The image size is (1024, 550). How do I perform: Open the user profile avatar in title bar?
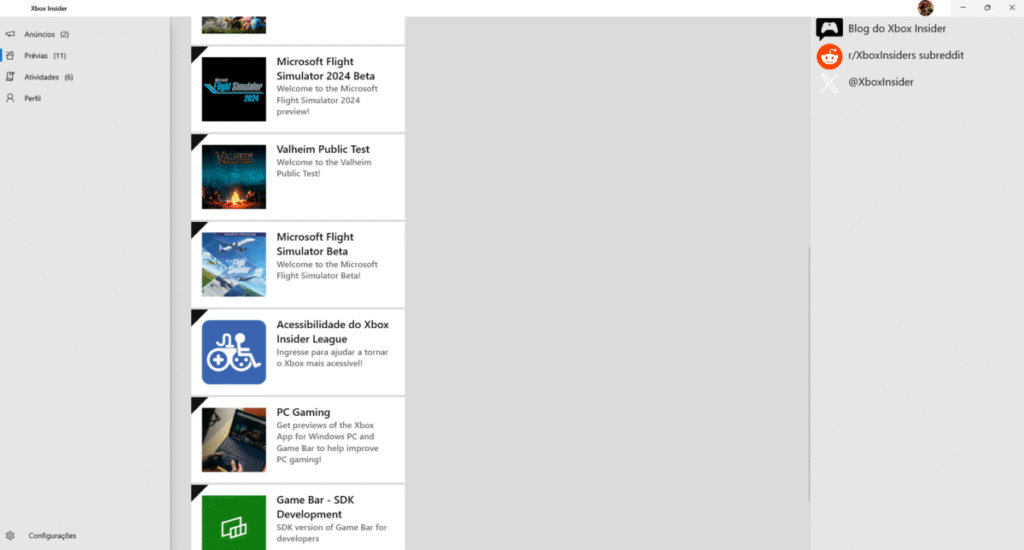[x=925, y=8]
